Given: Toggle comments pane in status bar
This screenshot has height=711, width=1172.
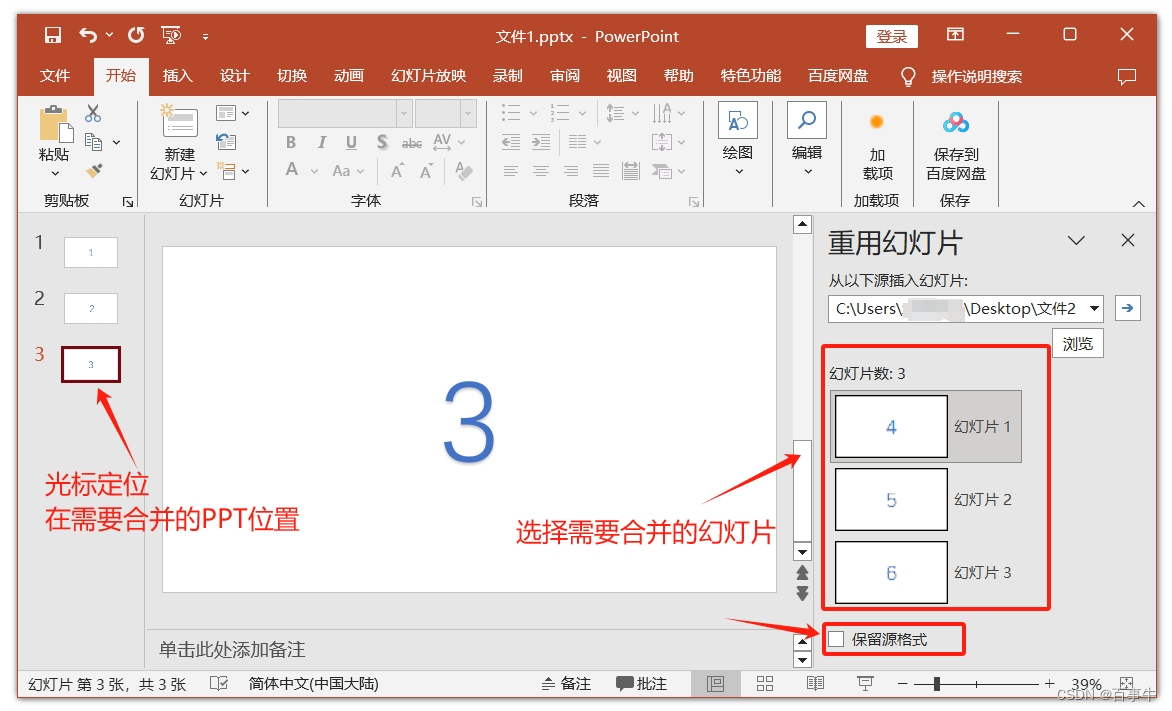Looking at the screenshot, I should click(641, 683).
